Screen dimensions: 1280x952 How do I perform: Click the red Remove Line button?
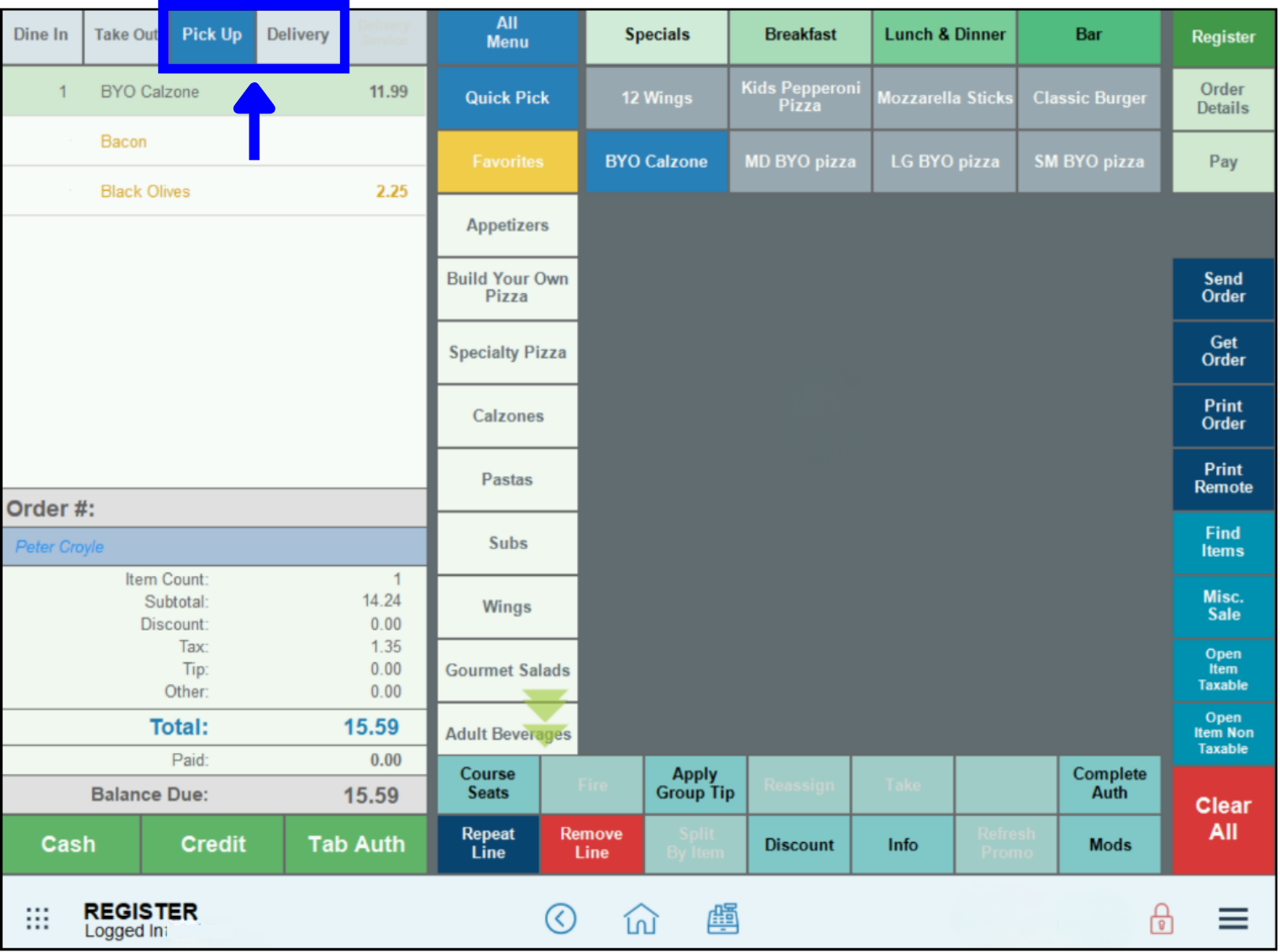coord(591,844)
